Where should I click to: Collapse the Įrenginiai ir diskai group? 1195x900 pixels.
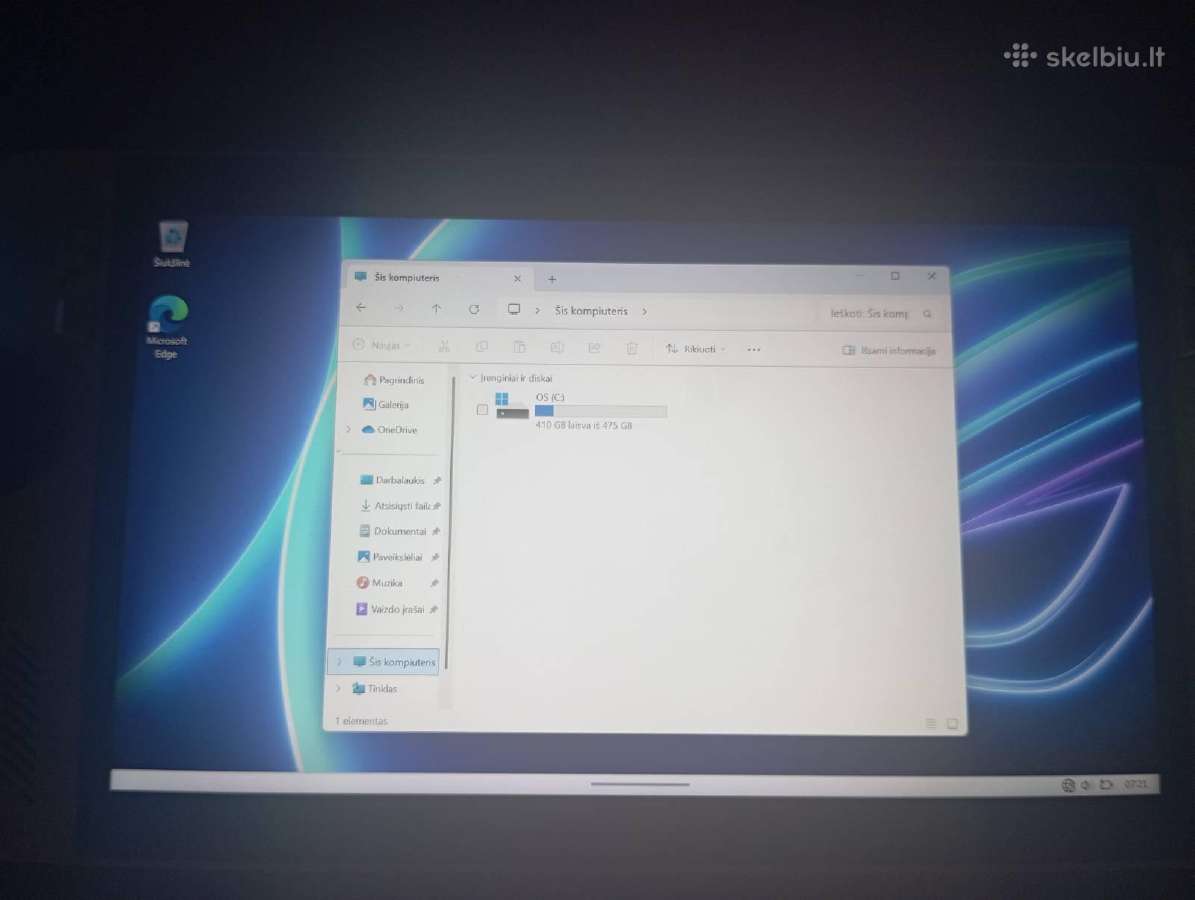(473, 377)
